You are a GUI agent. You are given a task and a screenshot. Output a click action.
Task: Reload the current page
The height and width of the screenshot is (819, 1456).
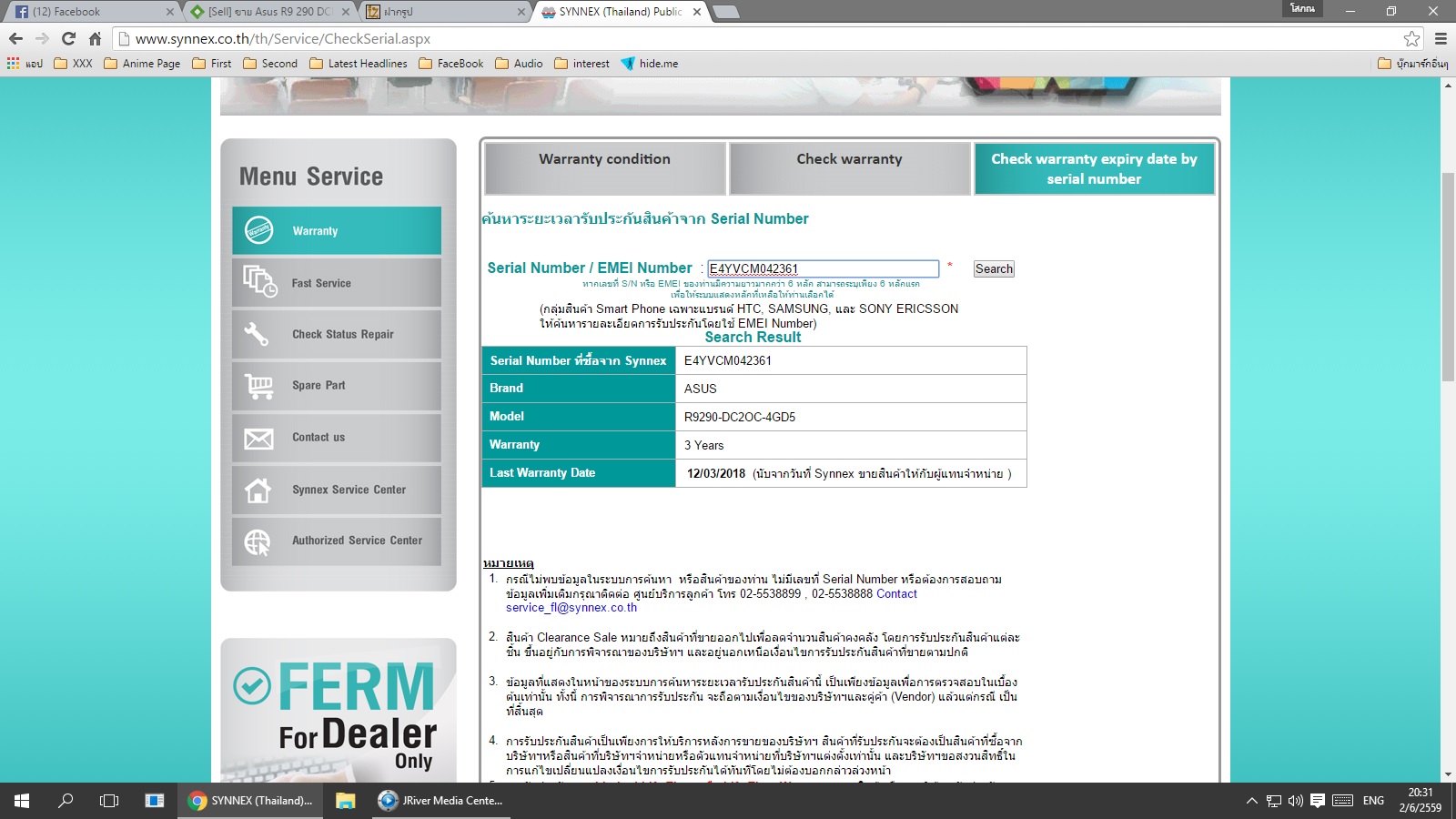(x=68, y=38)
